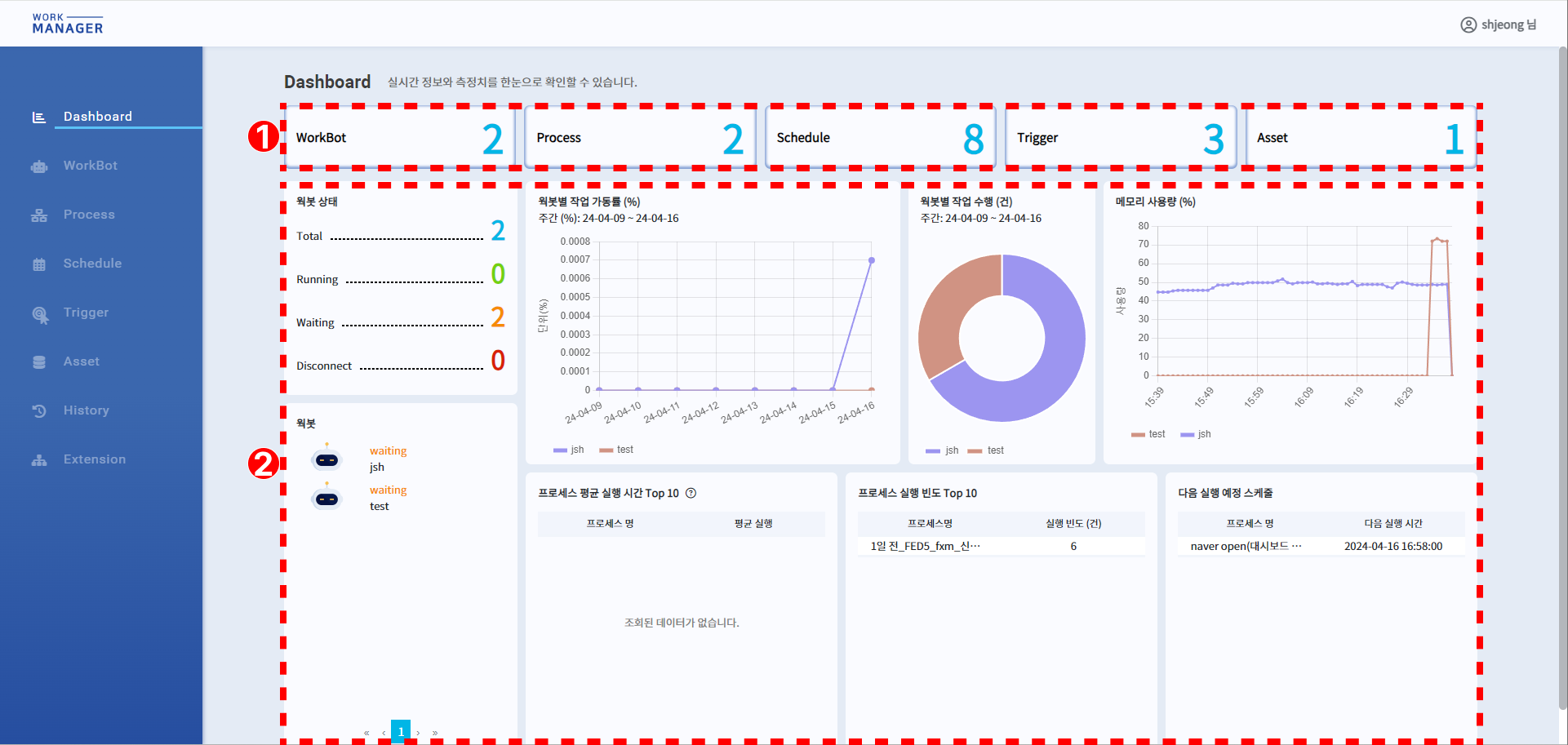Click the help icon beside 프로세스 평균 실행 시간 Top 10

[691, 493]
